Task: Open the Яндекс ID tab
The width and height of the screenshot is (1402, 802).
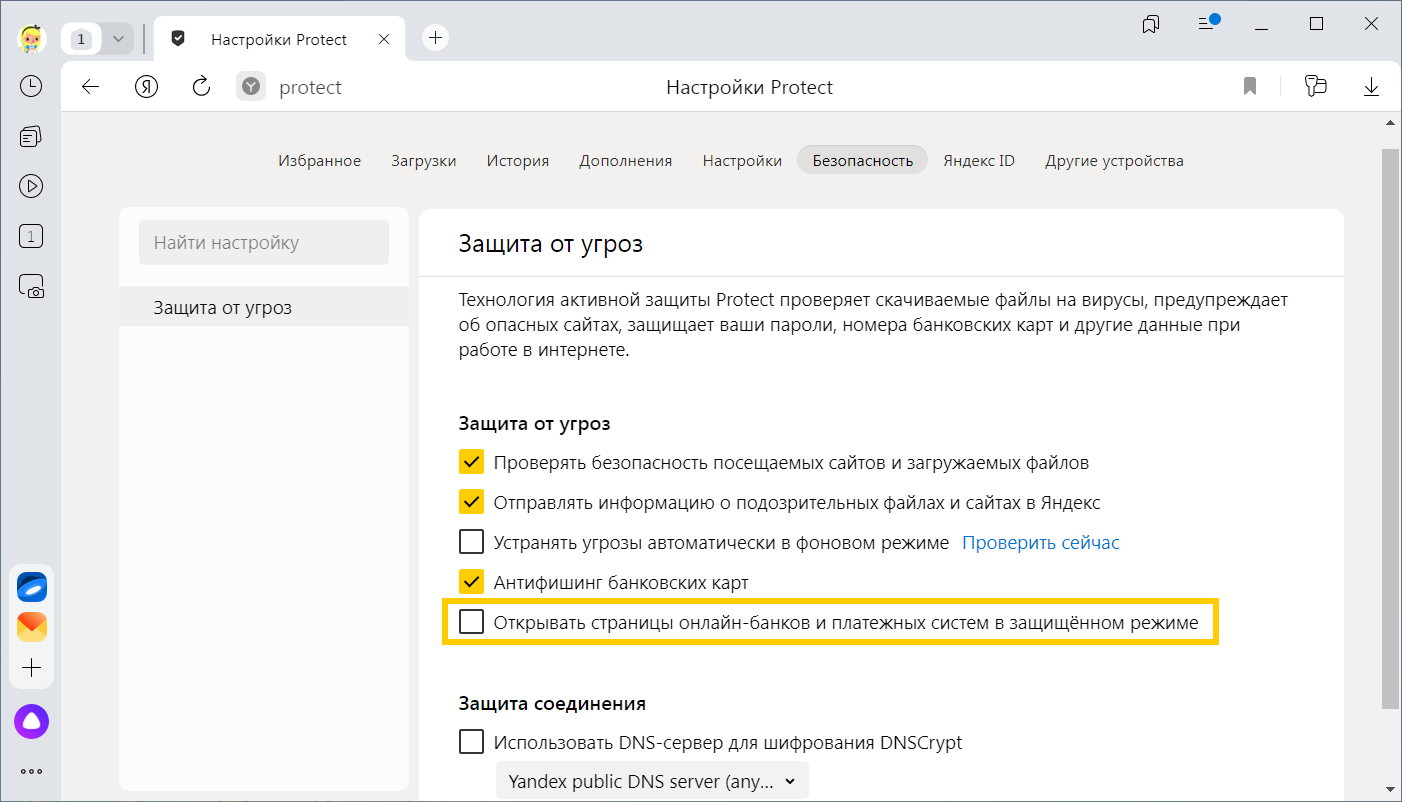Action: click(x=979, y=160)
